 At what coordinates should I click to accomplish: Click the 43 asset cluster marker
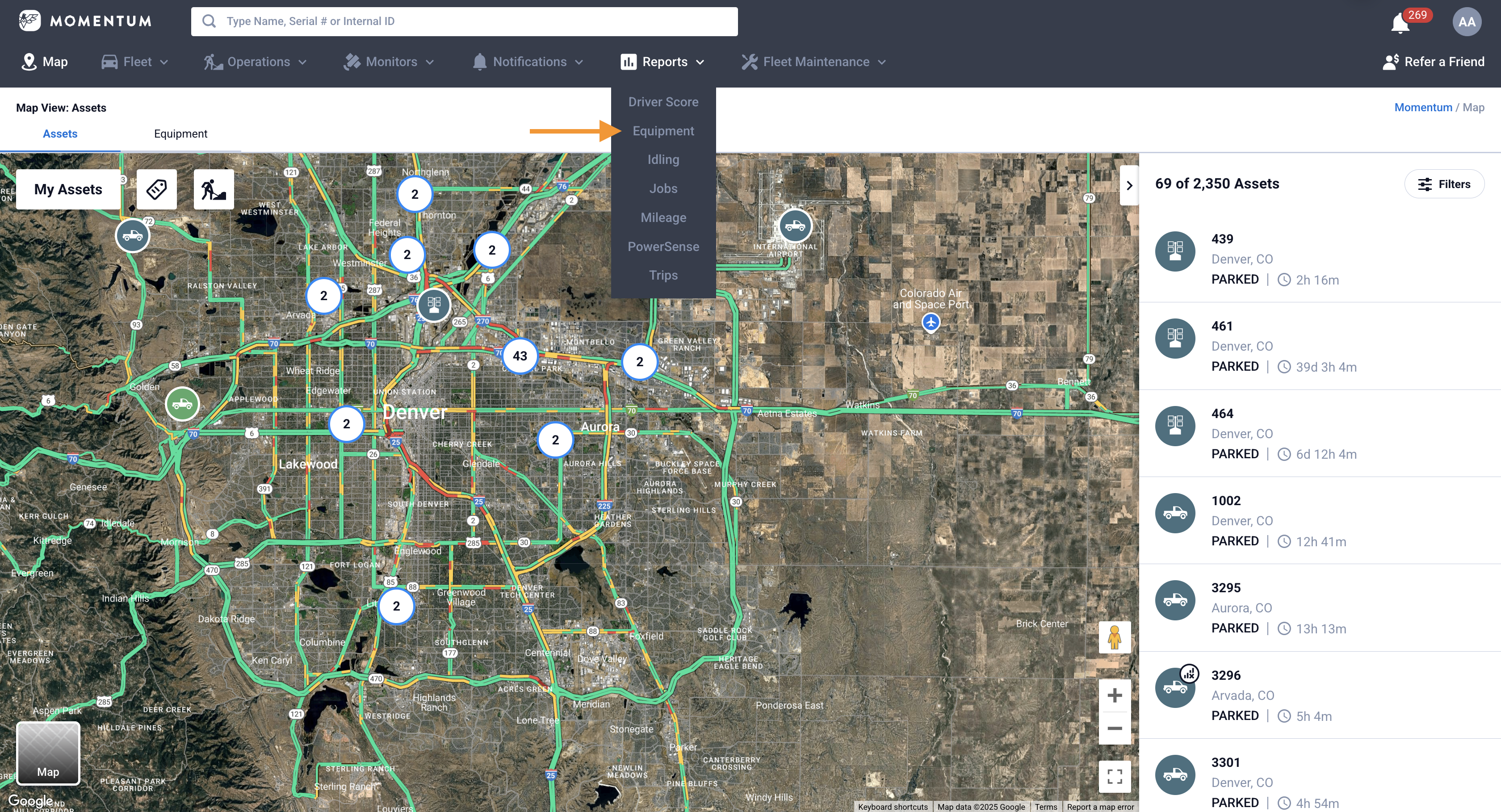pyautogui.click(x=520, y=356)
